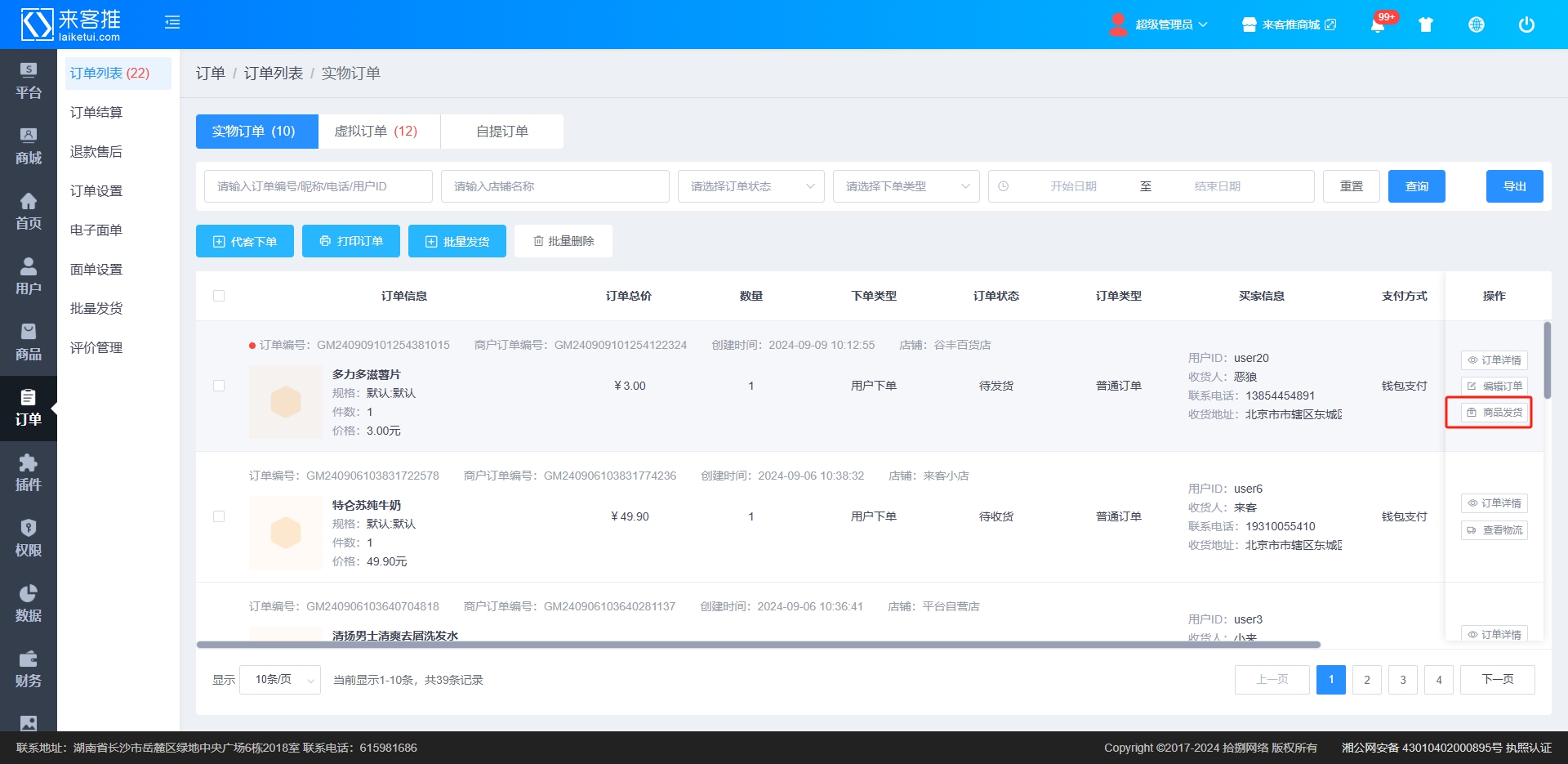Open the 请选择下单类型 dropdown
Viewport: 1568px width, 764px height.
pyautogui.click(x=906, y=186)
